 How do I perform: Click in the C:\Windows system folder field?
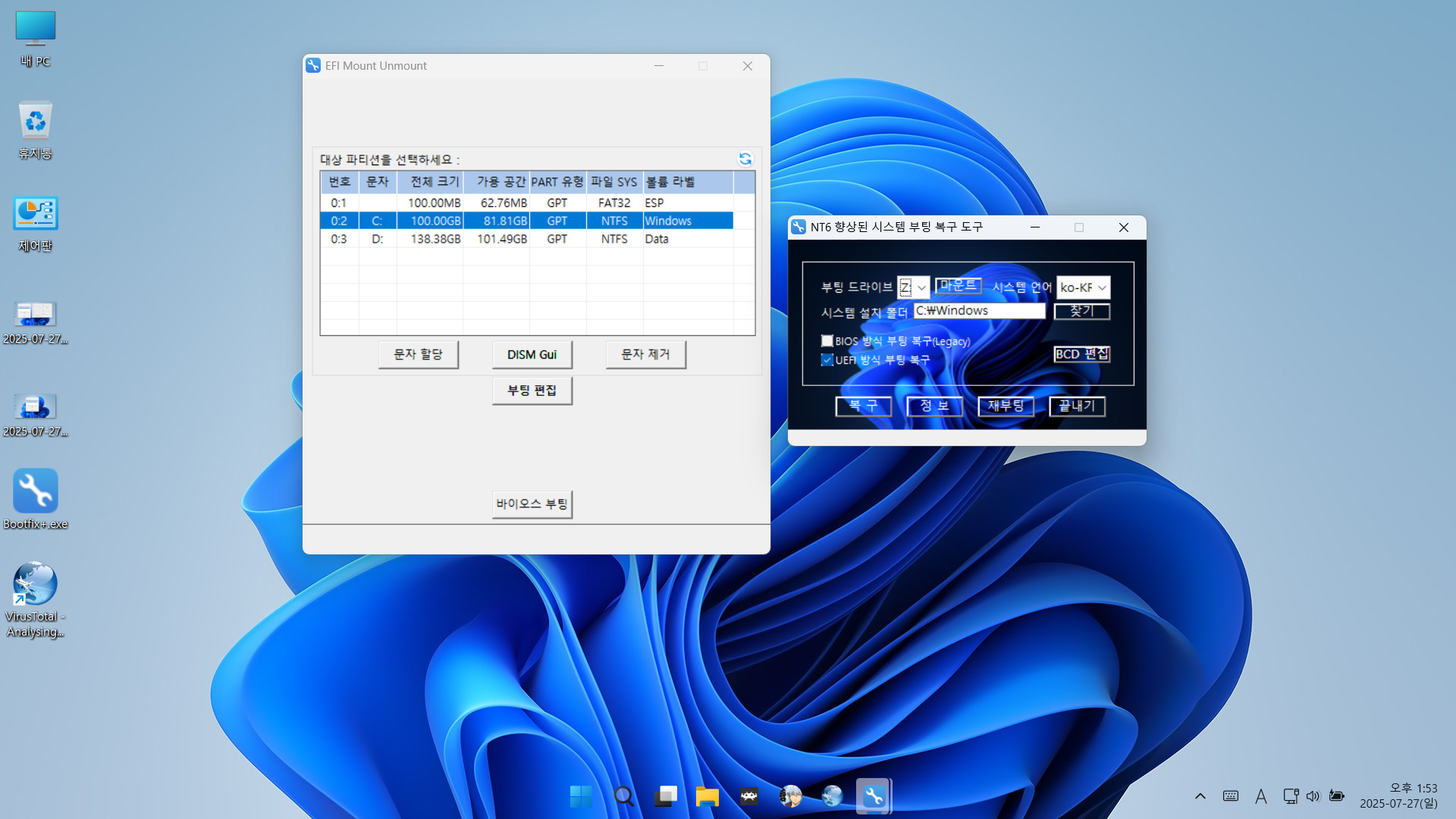tap(978, 311)
